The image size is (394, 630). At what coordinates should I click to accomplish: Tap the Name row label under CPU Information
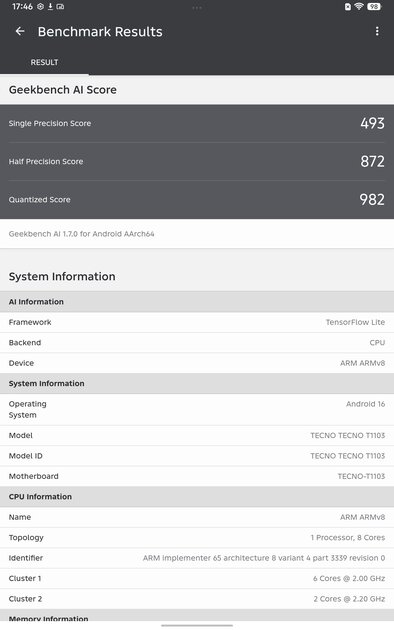[x=20, y=518]
